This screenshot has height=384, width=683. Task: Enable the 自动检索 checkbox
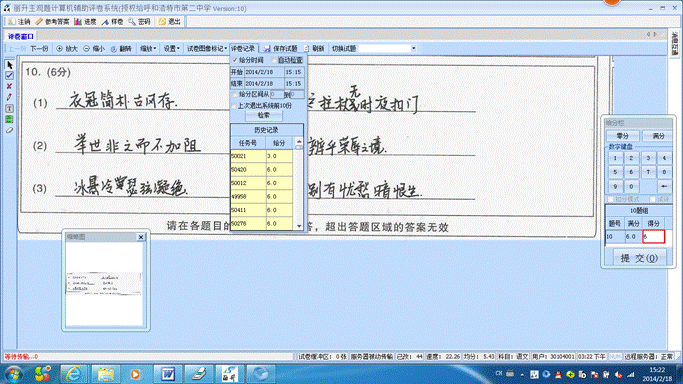tap(274, 60)
